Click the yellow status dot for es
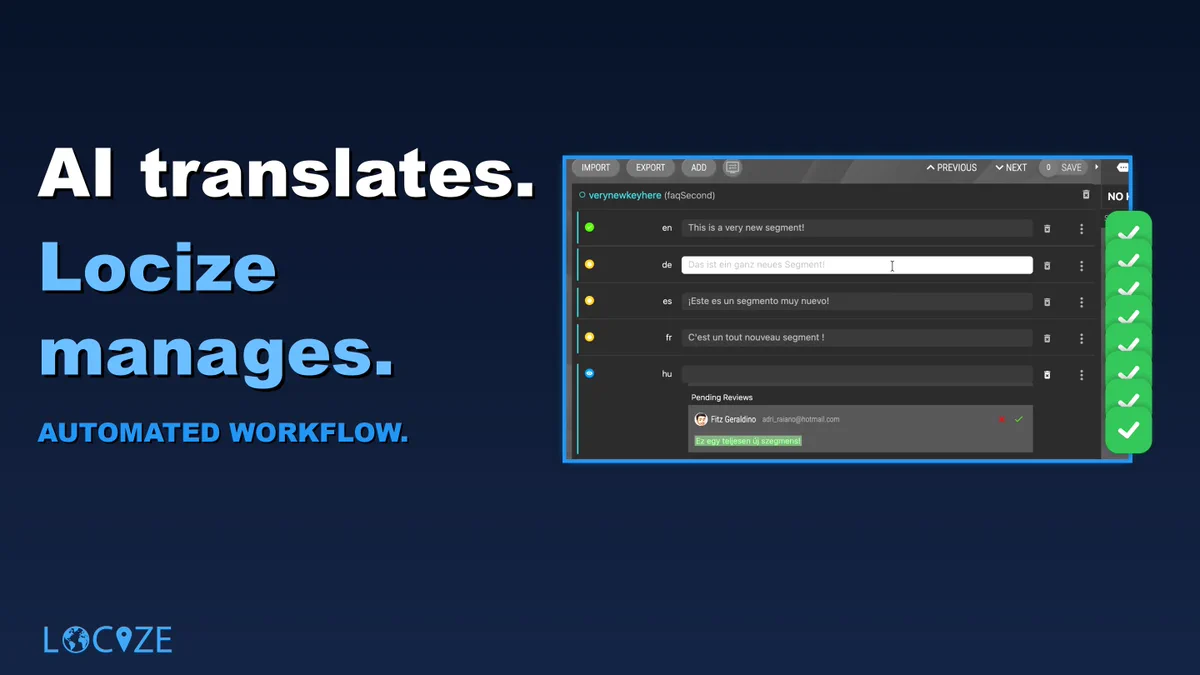This screenshot has width=1200, height=675. tap(589, 300)
